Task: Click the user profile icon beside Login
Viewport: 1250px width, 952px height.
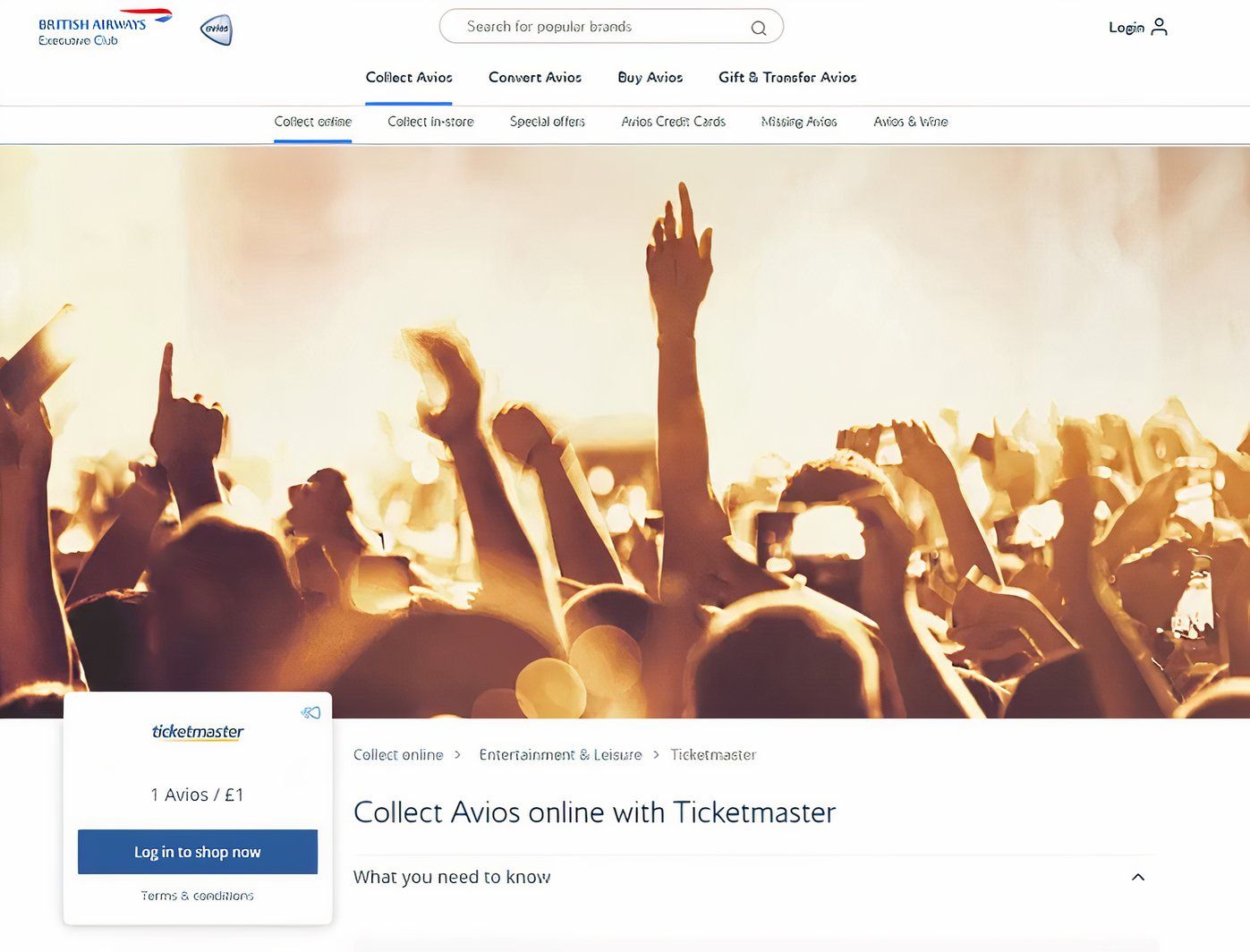Action: [1160, 27]
